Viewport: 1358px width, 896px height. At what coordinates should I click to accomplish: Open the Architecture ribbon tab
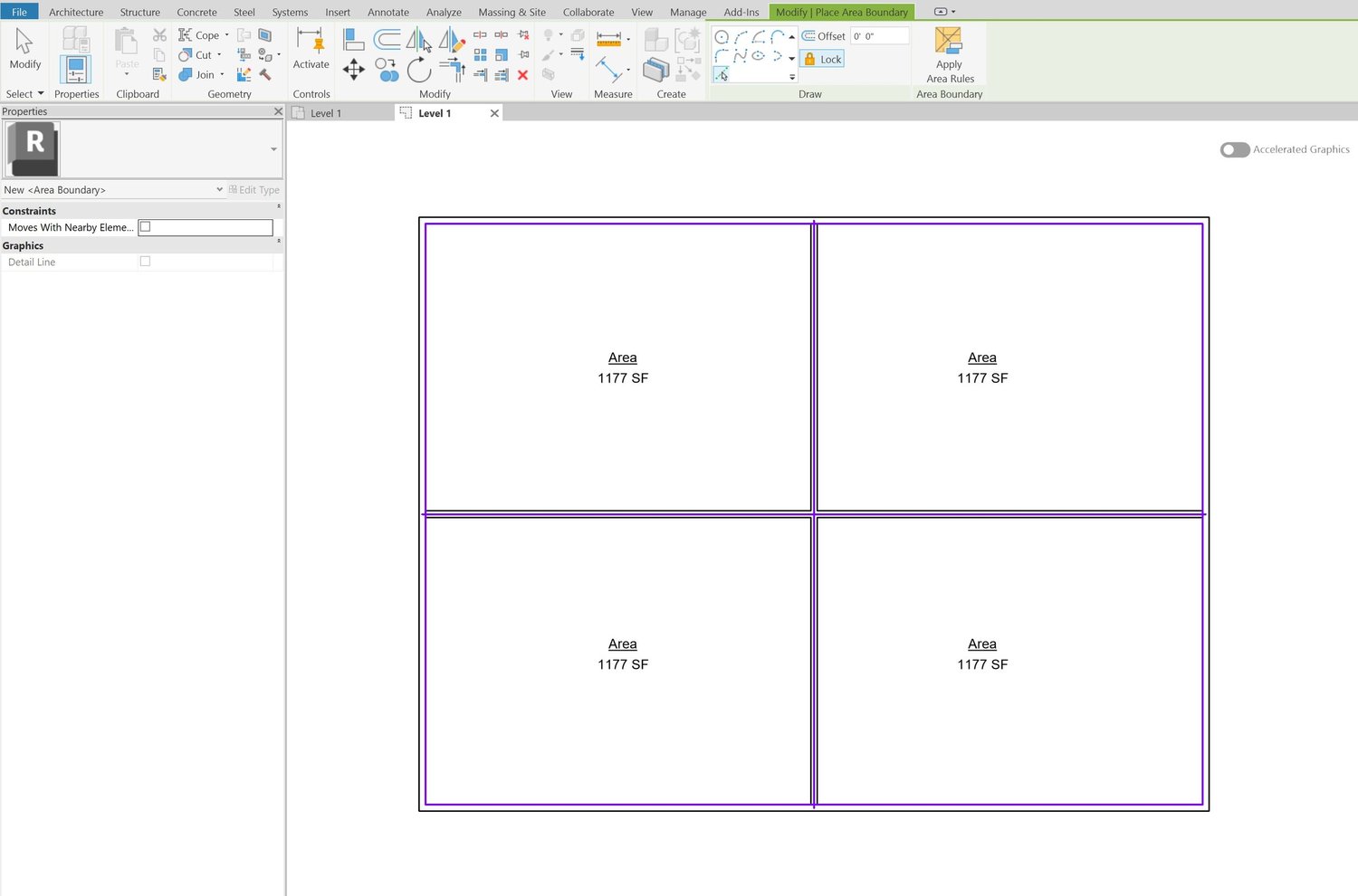click(x=76, y=12)
